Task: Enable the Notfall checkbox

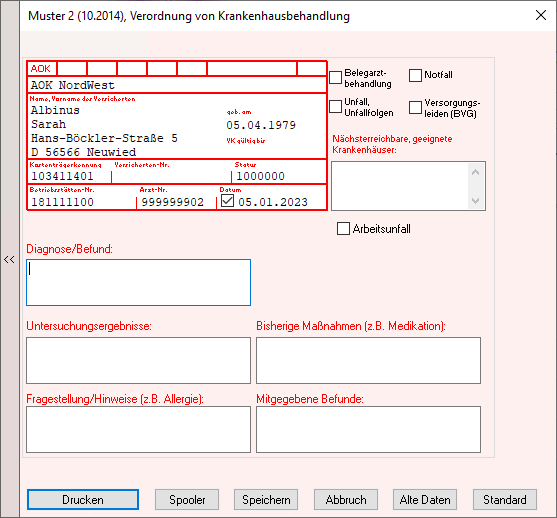Action: click(415, 75)
